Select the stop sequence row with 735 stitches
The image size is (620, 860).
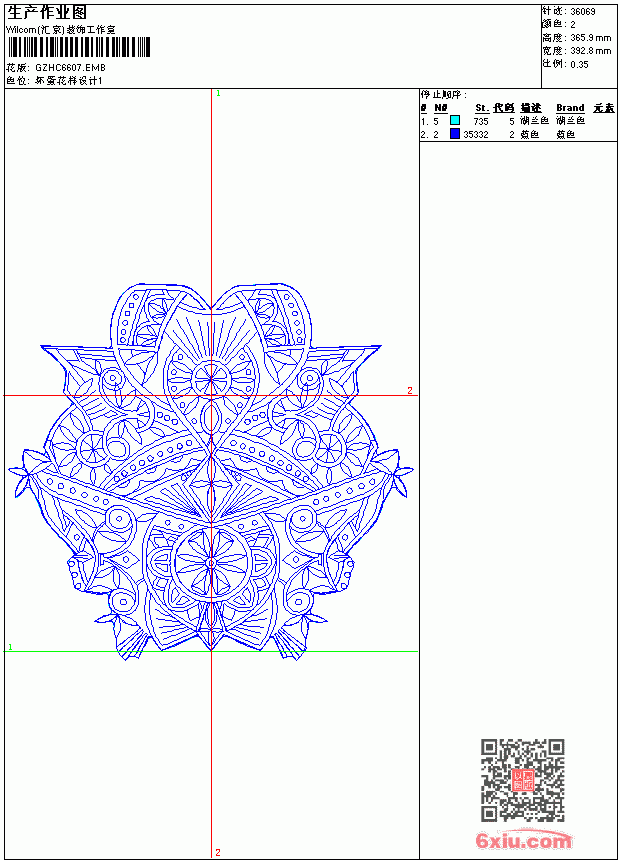click(517, 121)
